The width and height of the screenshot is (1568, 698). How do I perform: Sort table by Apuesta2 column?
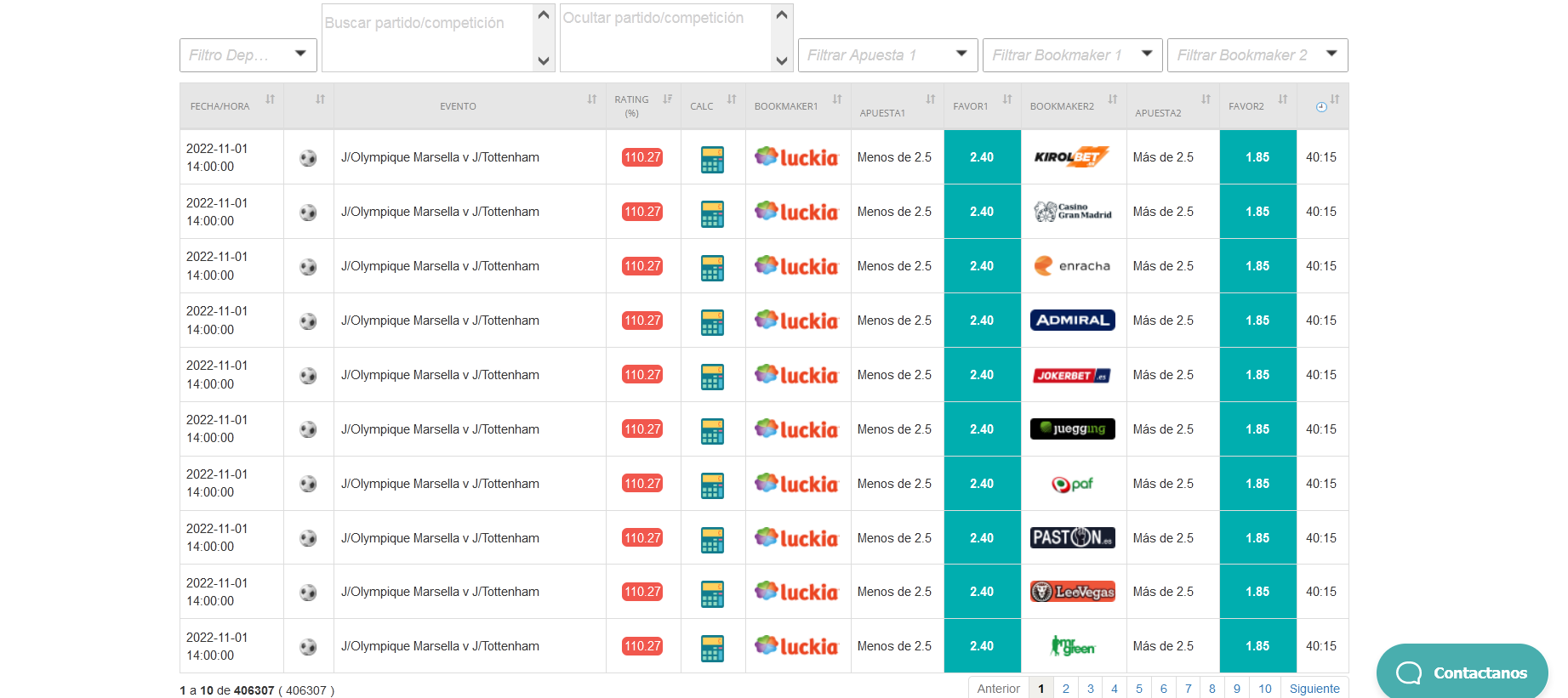click(1173, 105)
